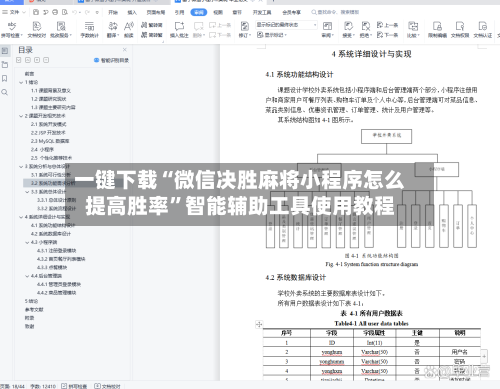Collapse the '4.4 后台管理端' outline section

click(x=27, y=276)
